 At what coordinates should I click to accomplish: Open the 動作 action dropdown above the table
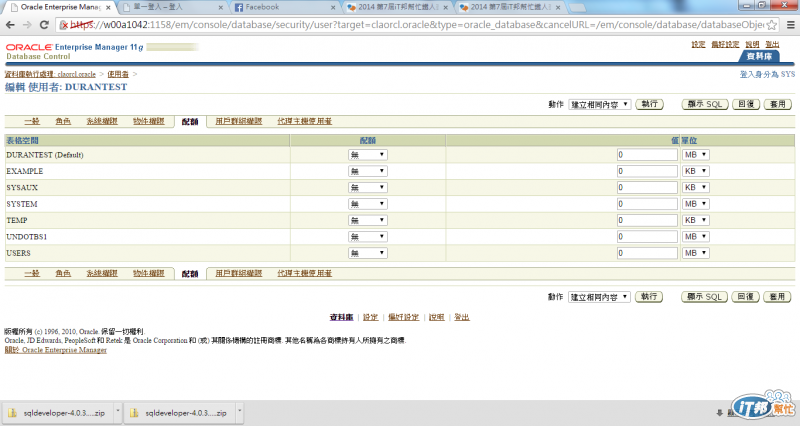tap(599, 105)
